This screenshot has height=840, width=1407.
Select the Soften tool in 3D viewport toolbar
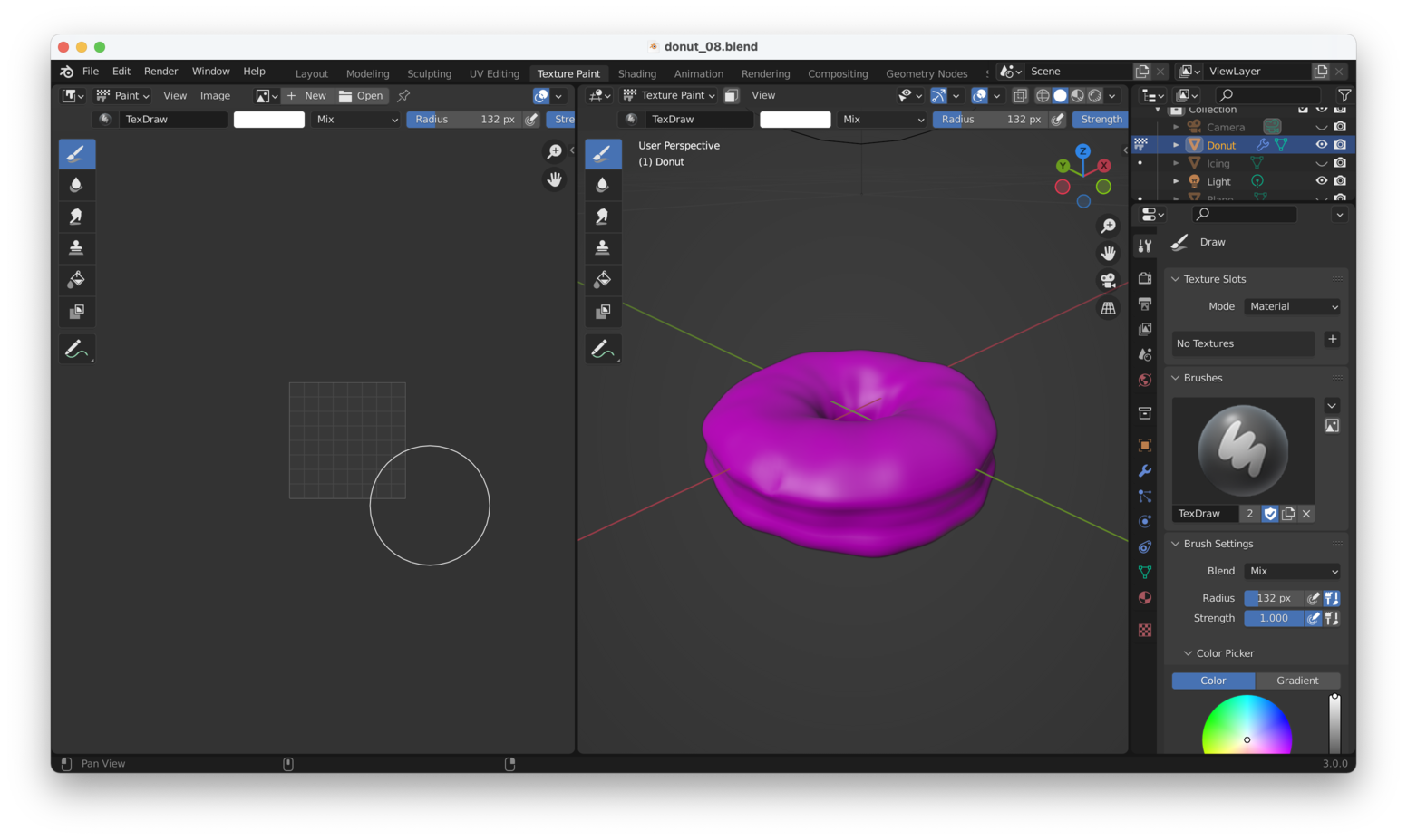tap(603, 185)
